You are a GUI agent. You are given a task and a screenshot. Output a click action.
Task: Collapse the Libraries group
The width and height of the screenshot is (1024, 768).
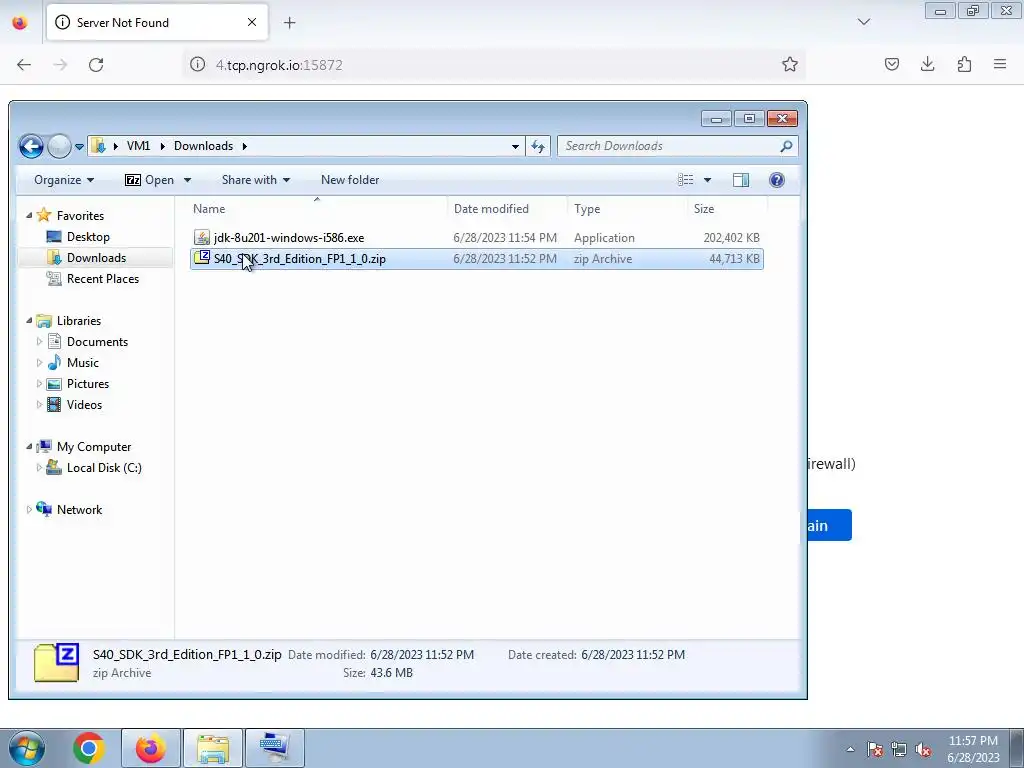pyautogui.click(x=29, y=320)
